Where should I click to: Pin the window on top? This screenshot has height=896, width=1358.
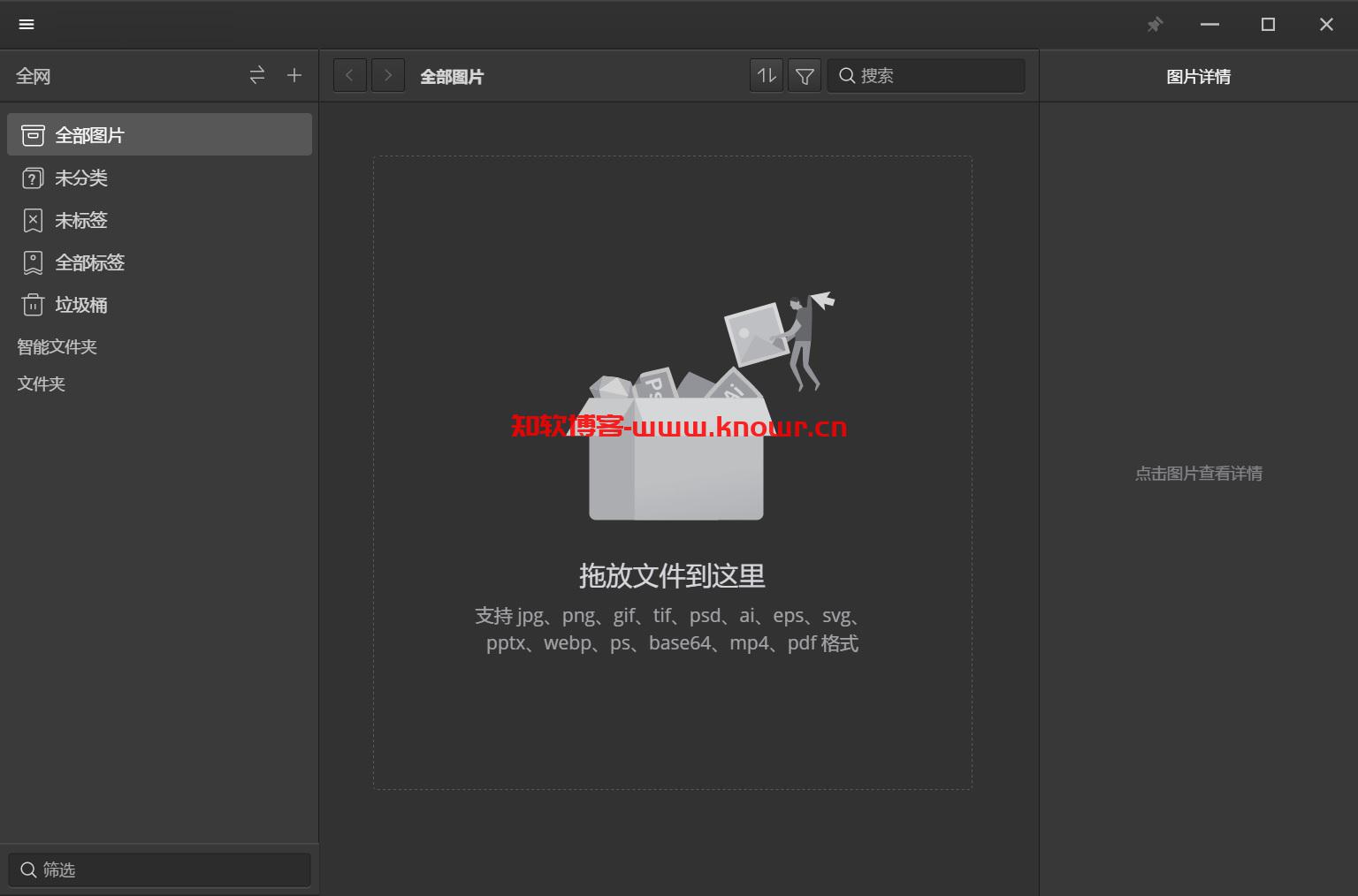1155,25
